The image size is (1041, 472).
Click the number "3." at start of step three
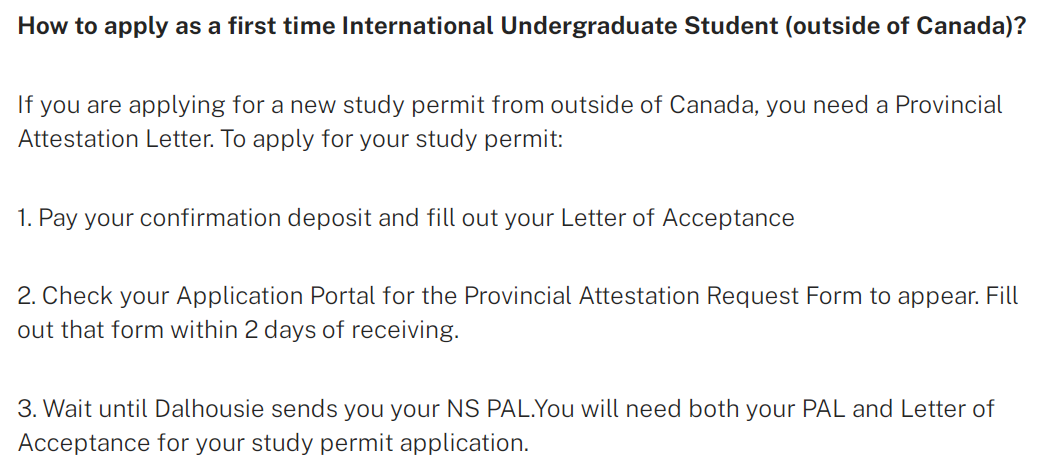(x=27, y=408)
